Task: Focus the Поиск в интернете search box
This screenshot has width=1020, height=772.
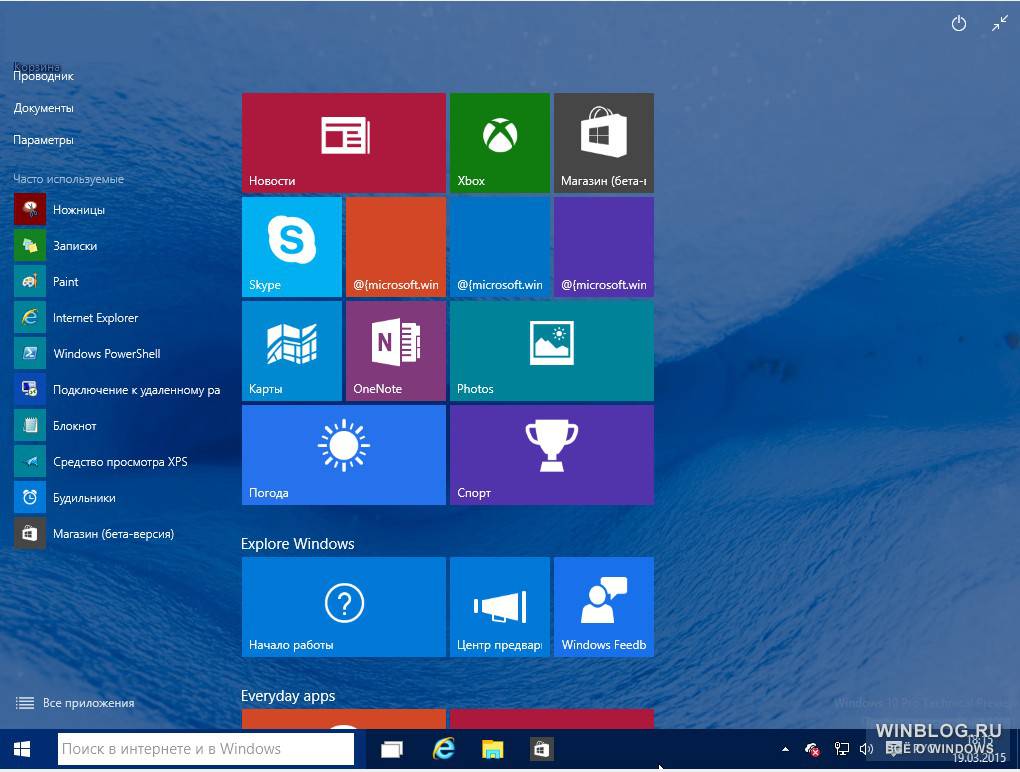Action: (x=206, y=749)
